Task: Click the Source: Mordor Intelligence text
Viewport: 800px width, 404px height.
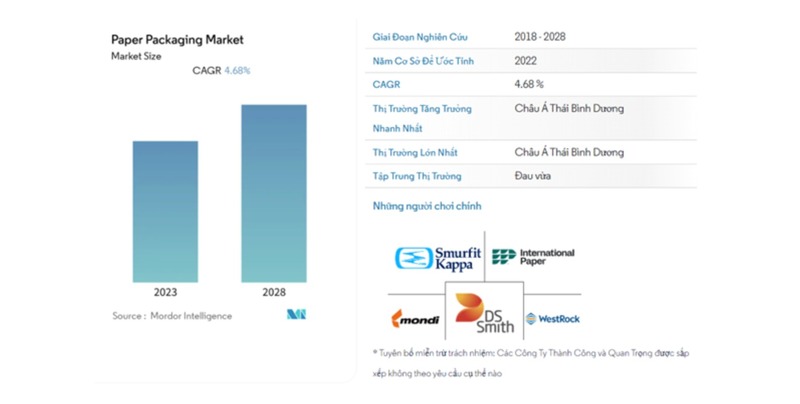Action: tap(172, 316)
